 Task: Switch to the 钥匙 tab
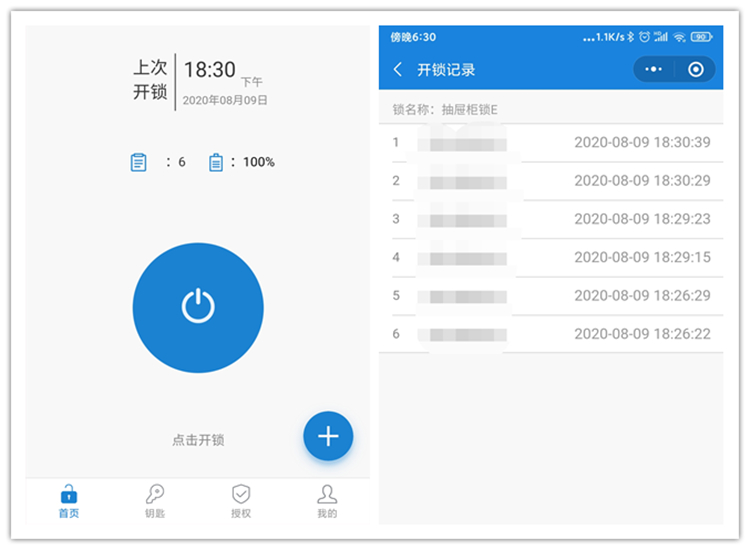[154, 501]
